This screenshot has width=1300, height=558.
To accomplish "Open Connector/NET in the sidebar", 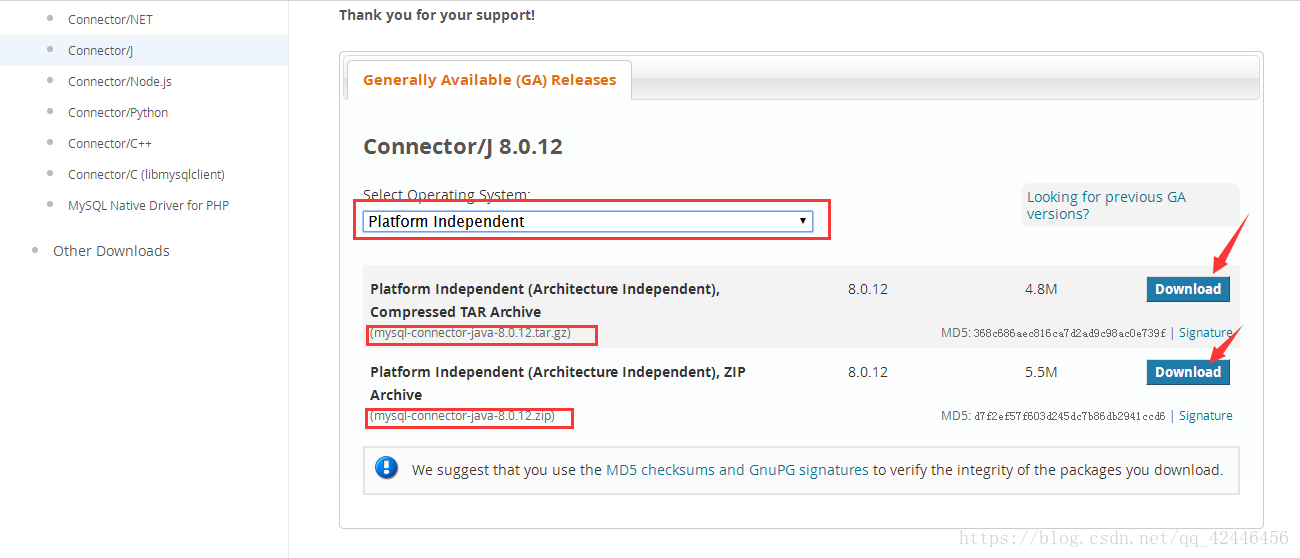I will click(x=110, y=19).
